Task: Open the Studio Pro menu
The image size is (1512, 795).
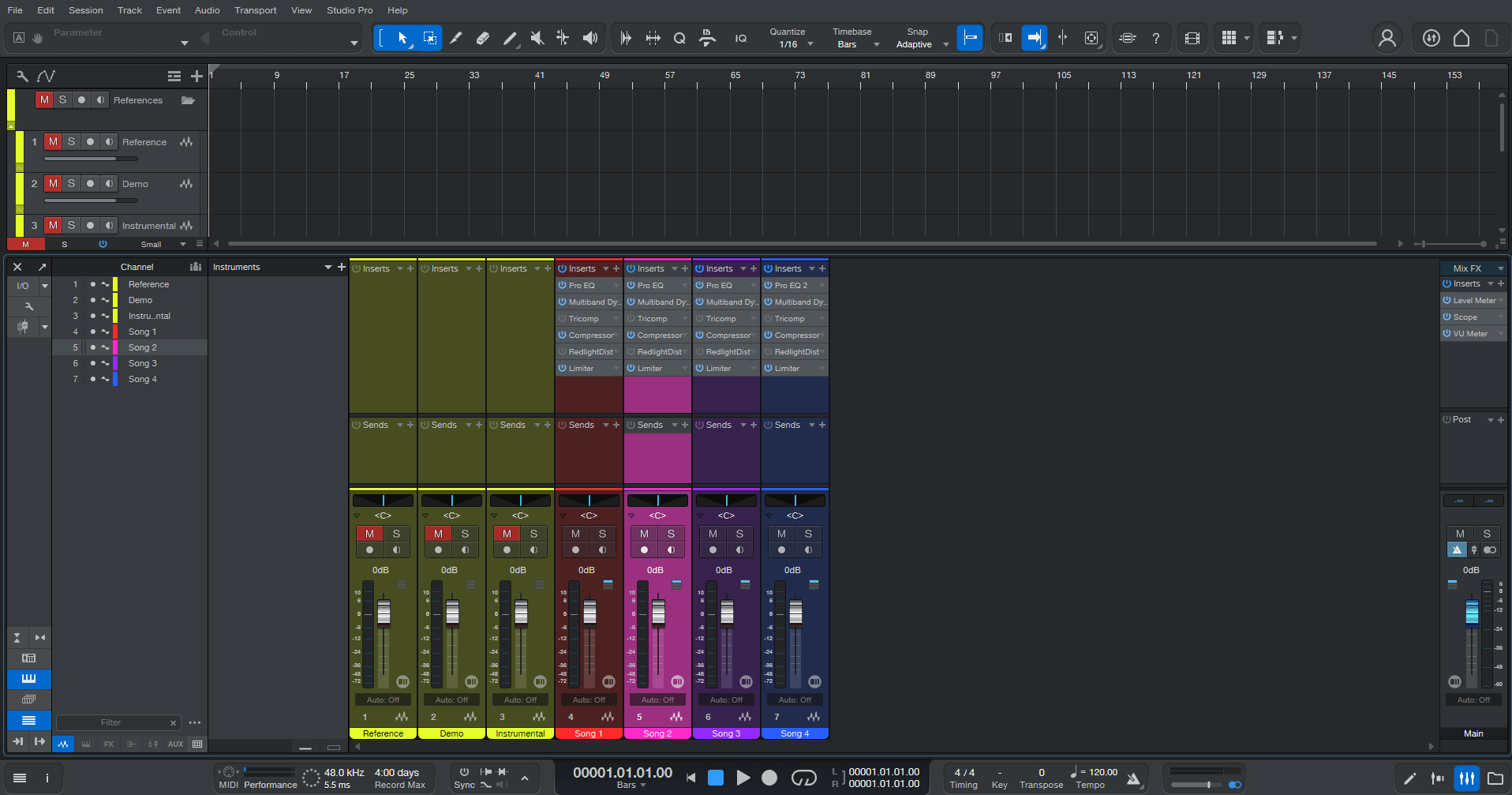Action: (x=349, y=10)
